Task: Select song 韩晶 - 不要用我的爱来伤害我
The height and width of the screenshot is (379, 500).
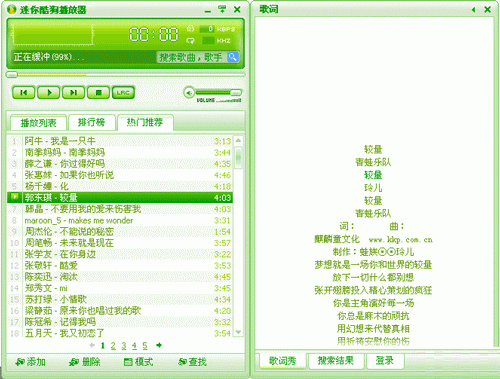Action: click(120, 209)
